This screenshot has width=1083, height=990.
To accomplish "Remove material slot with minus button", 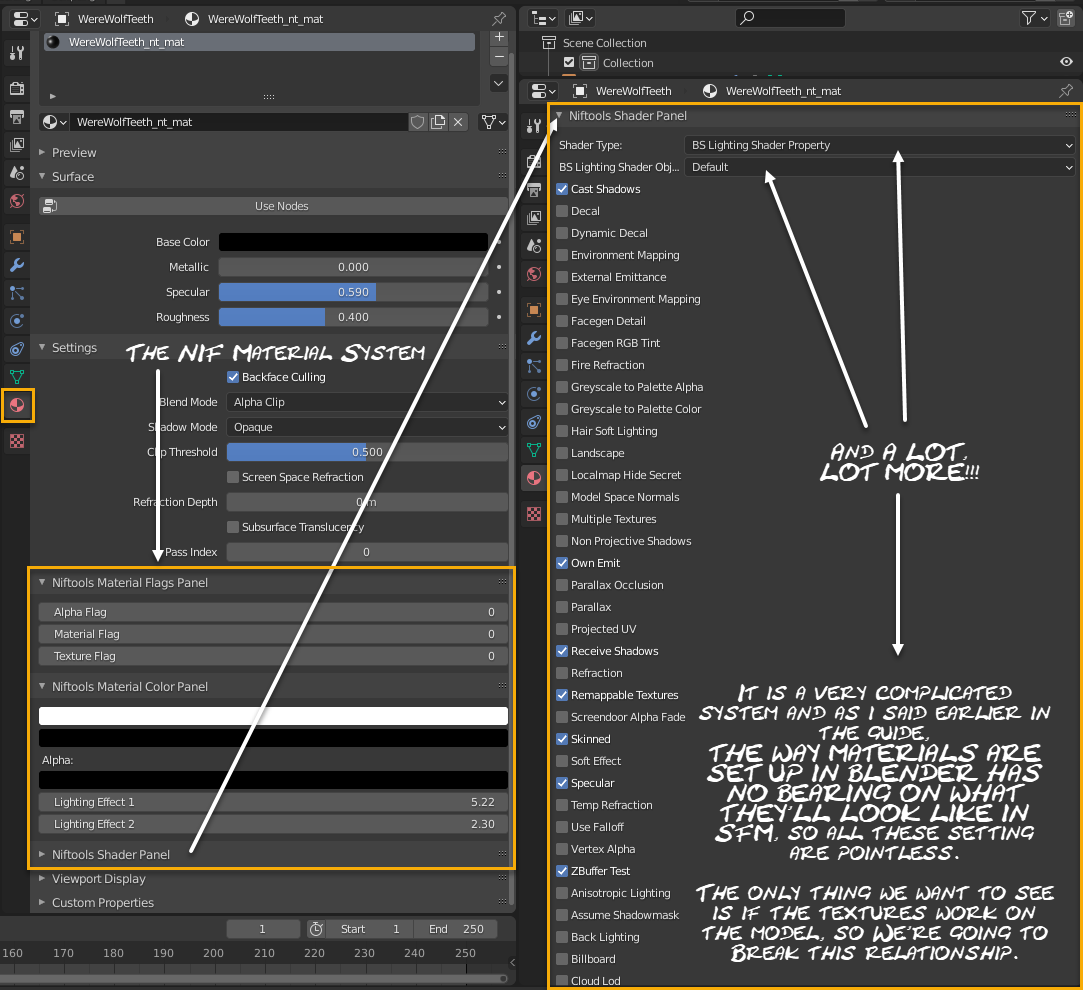I will click(x=499, y=57).
